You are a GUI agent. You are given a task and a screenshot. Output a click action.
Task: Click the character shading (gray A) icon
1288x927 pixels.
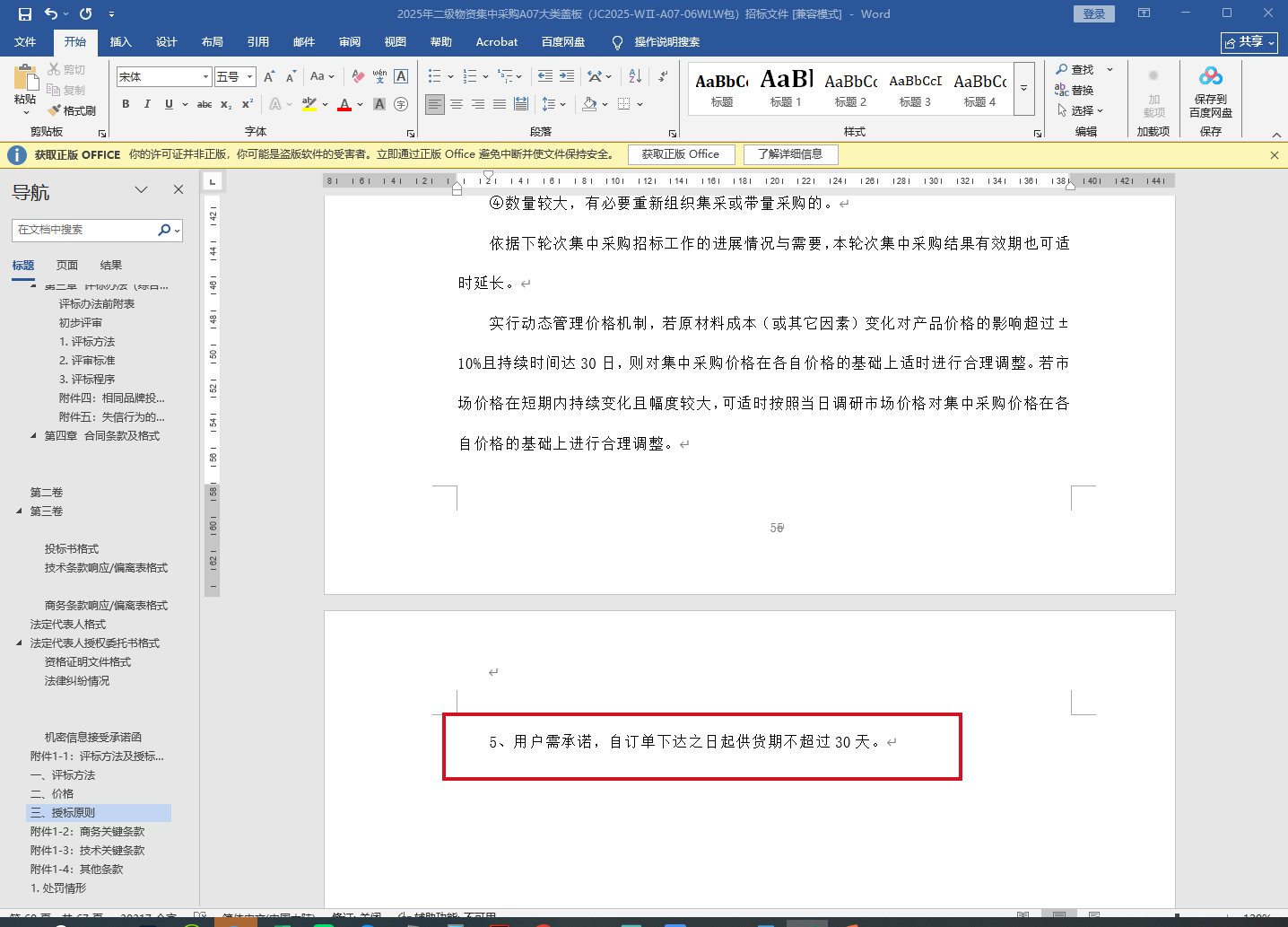tap(379, 104)
